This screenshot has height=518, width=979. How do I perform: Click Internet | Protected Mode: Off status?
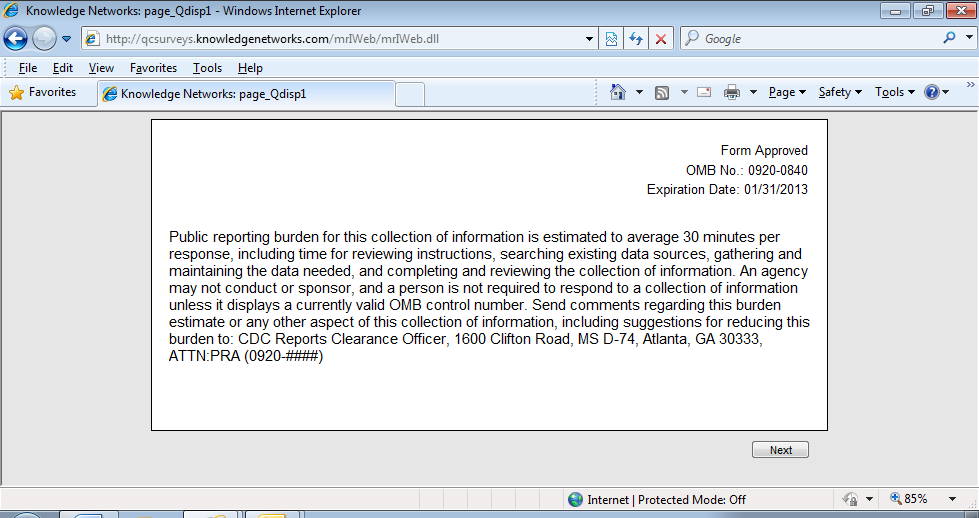pyautogui.click(x=666, y=499)
